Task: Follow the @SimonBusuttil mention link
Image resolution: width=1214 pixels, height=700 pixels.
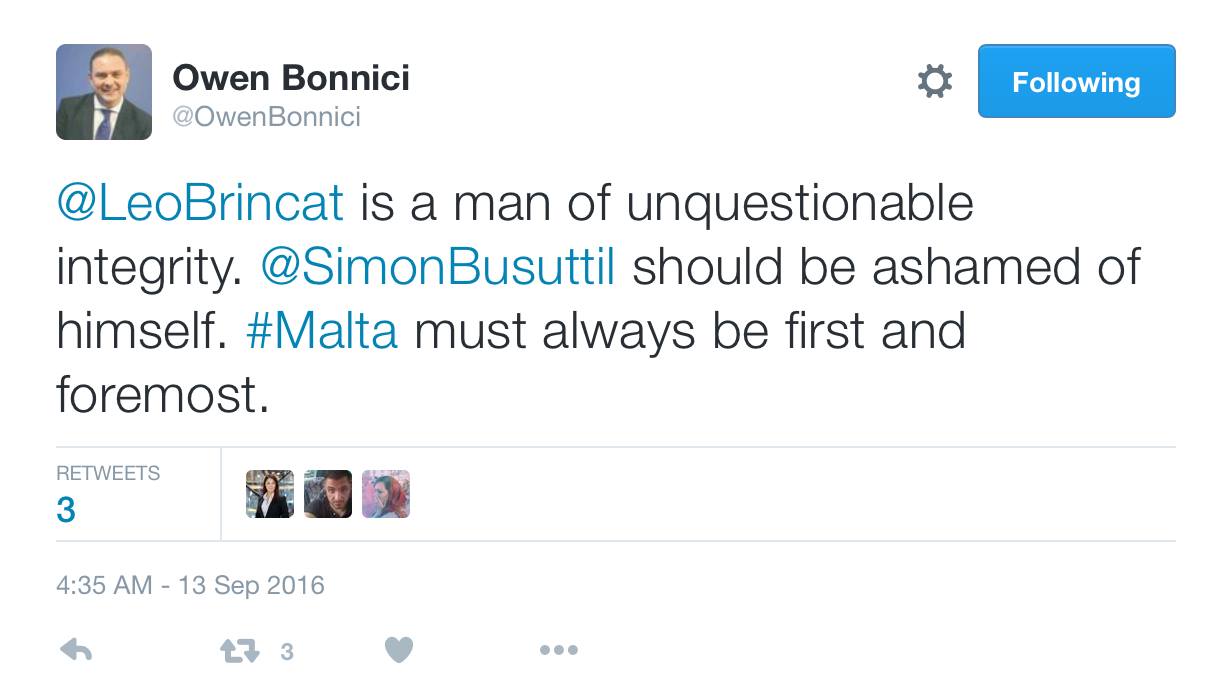Action: pos(437,267)
